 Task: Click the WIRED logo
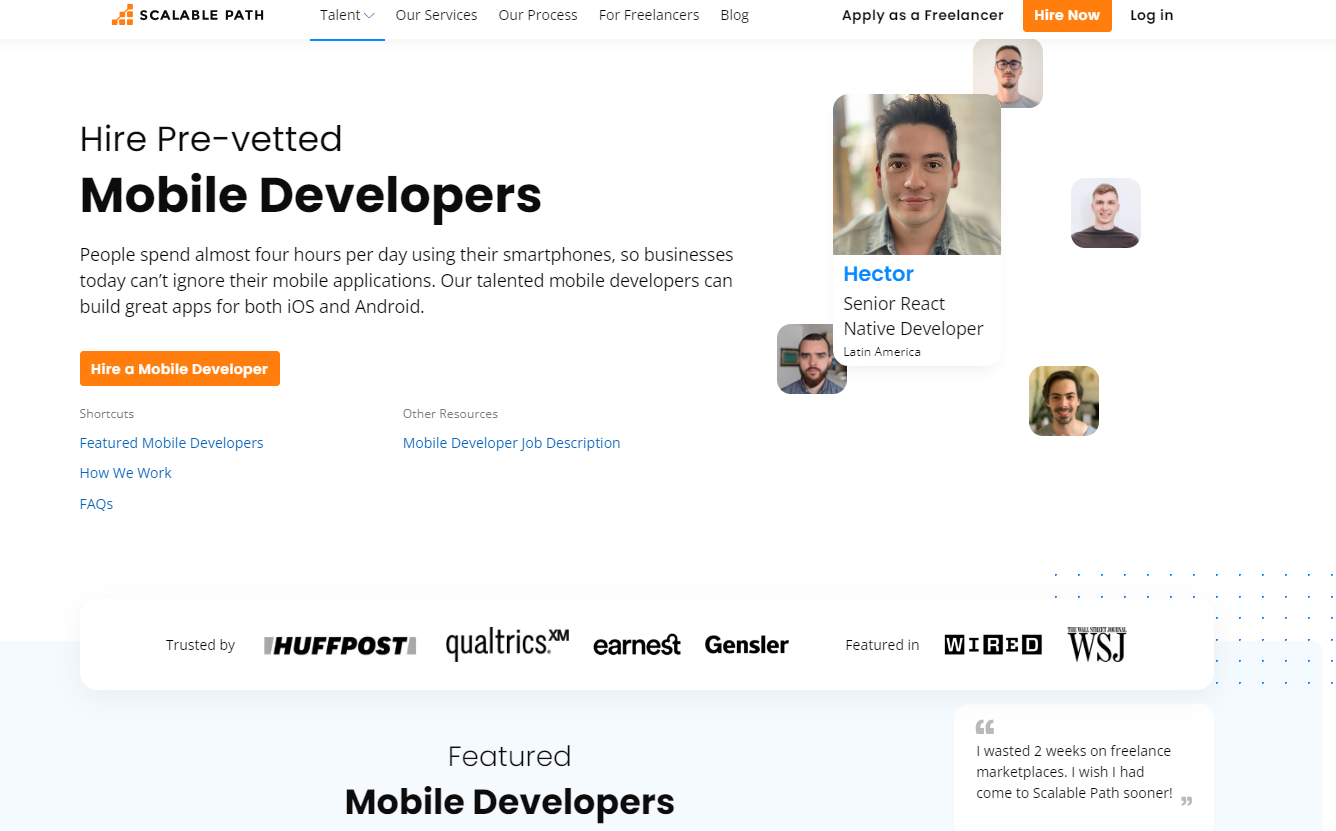992,646
